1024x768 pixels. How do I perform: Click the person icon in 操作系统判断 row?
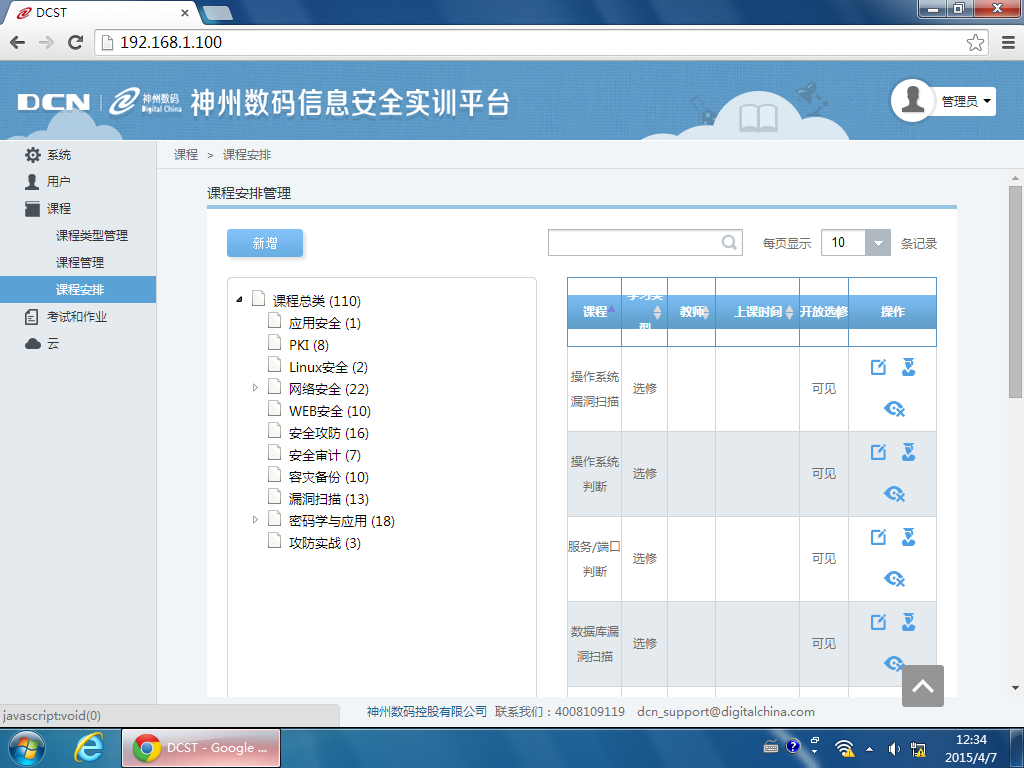click(x=908, y=452)
